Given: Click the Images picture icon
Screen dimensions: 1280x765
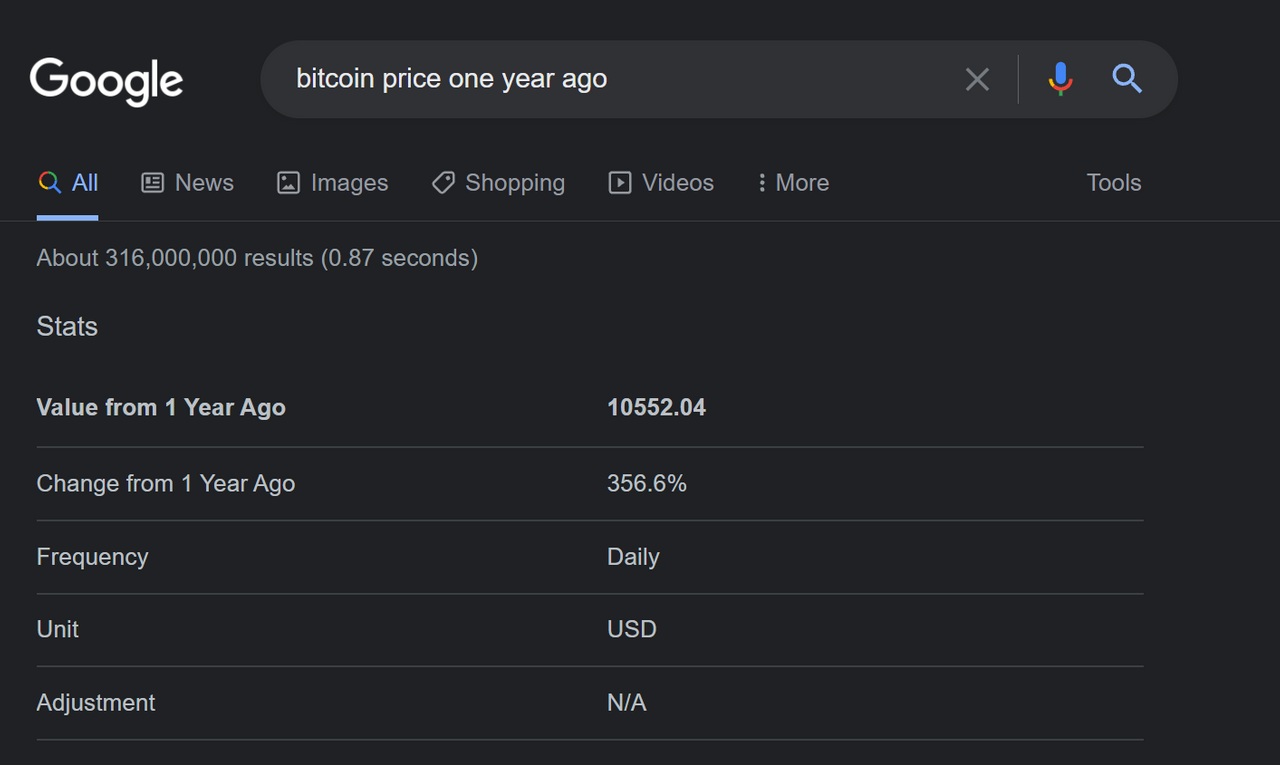Looking at the screenshot, I should tap(288, 183).
